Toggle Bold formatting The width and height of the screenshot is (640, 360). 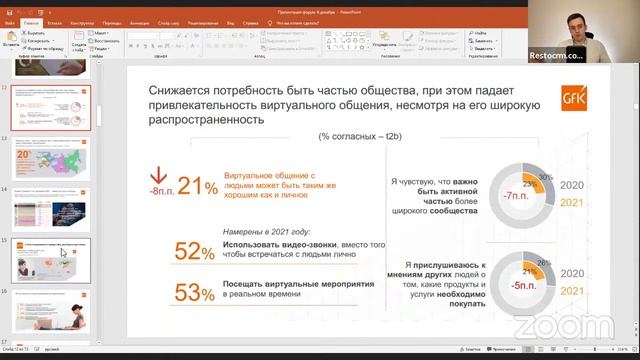click(x=131, y=46)
